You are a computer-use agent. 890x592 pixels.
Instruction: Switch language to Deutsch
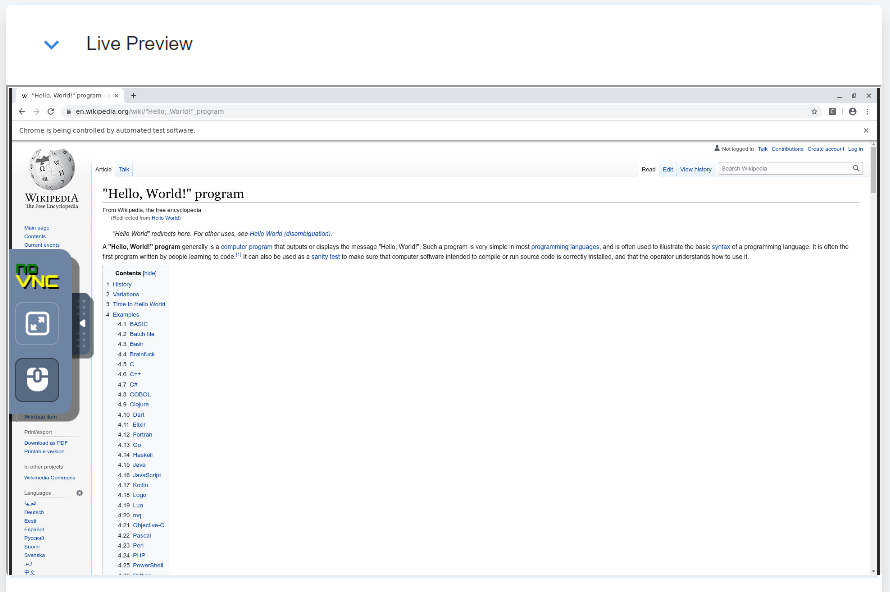click(34, 513)
